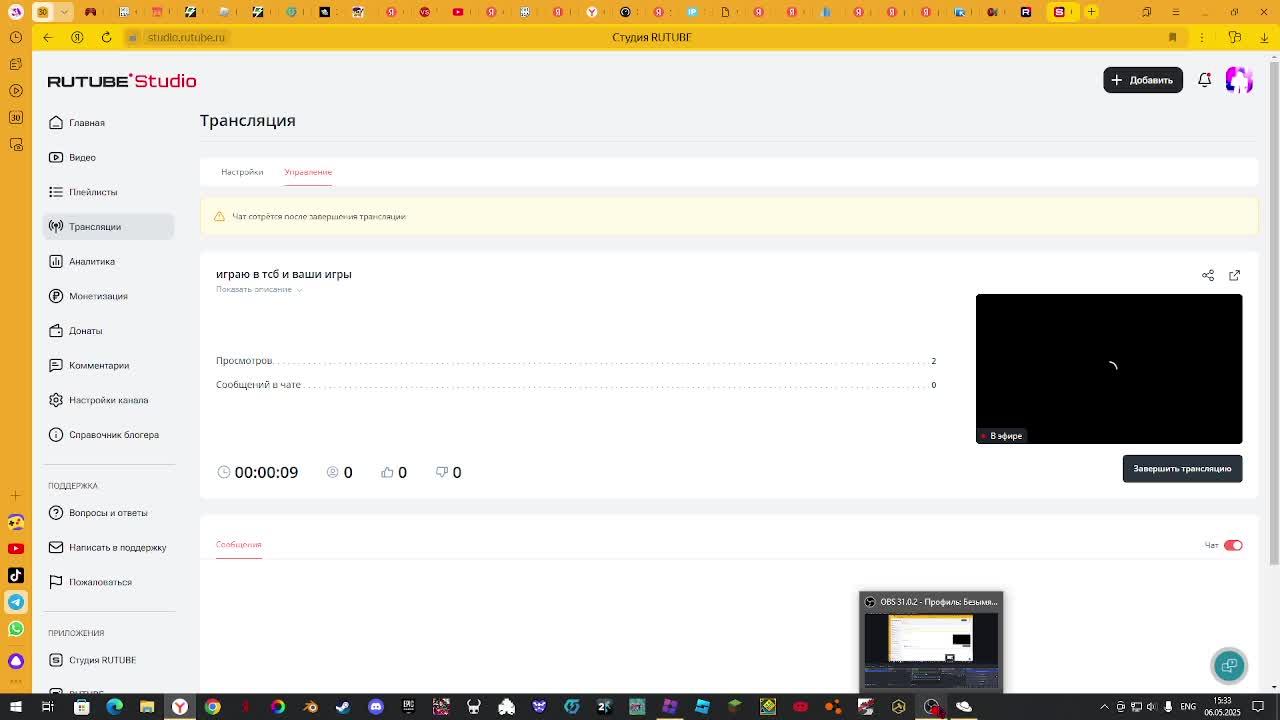Click the live stream preview player

(1109, 368)
